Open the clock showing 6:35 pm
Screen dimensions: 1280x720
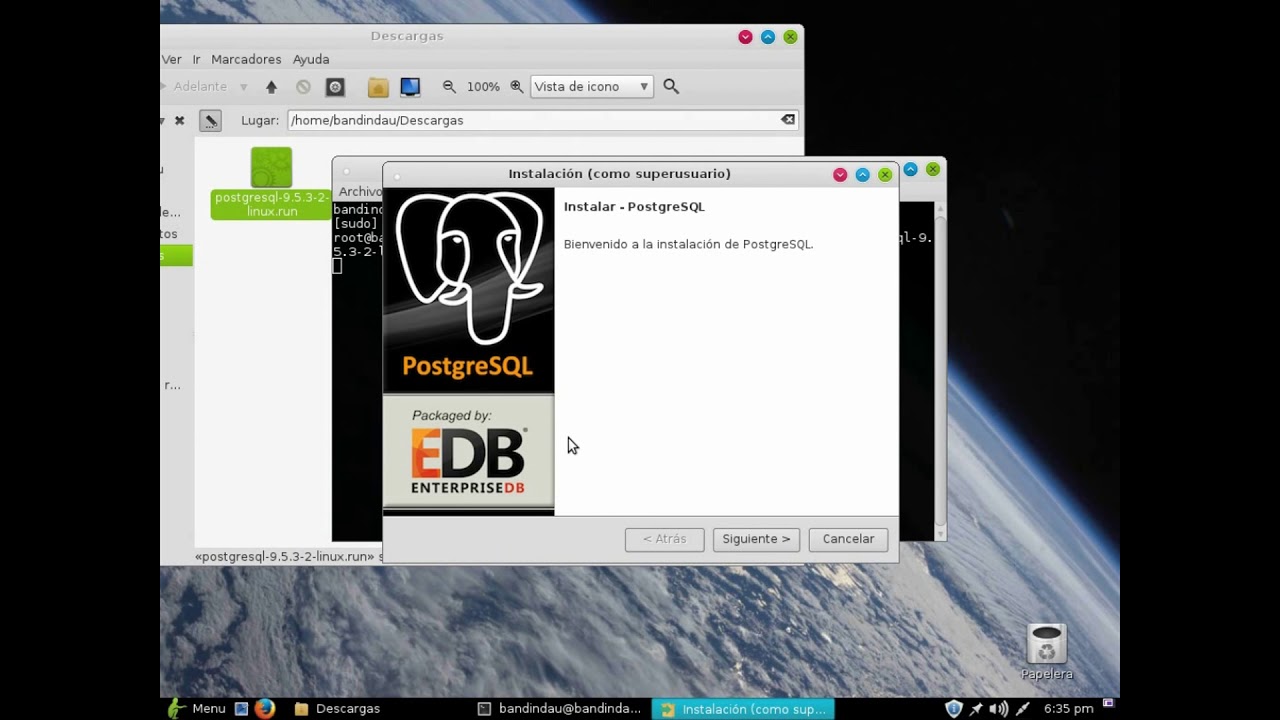(x=1069, y=708)
